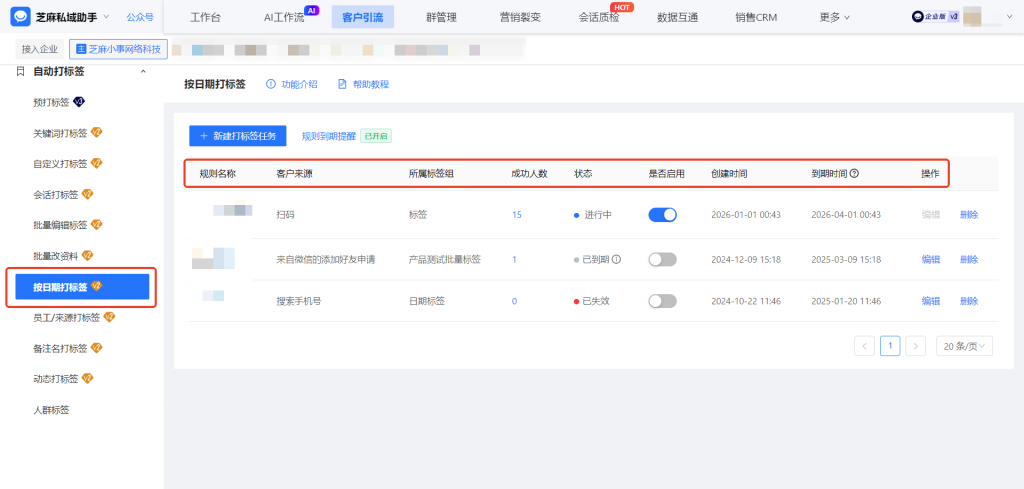
Task: Click the 接入企业 button
Action: [40, 49]
